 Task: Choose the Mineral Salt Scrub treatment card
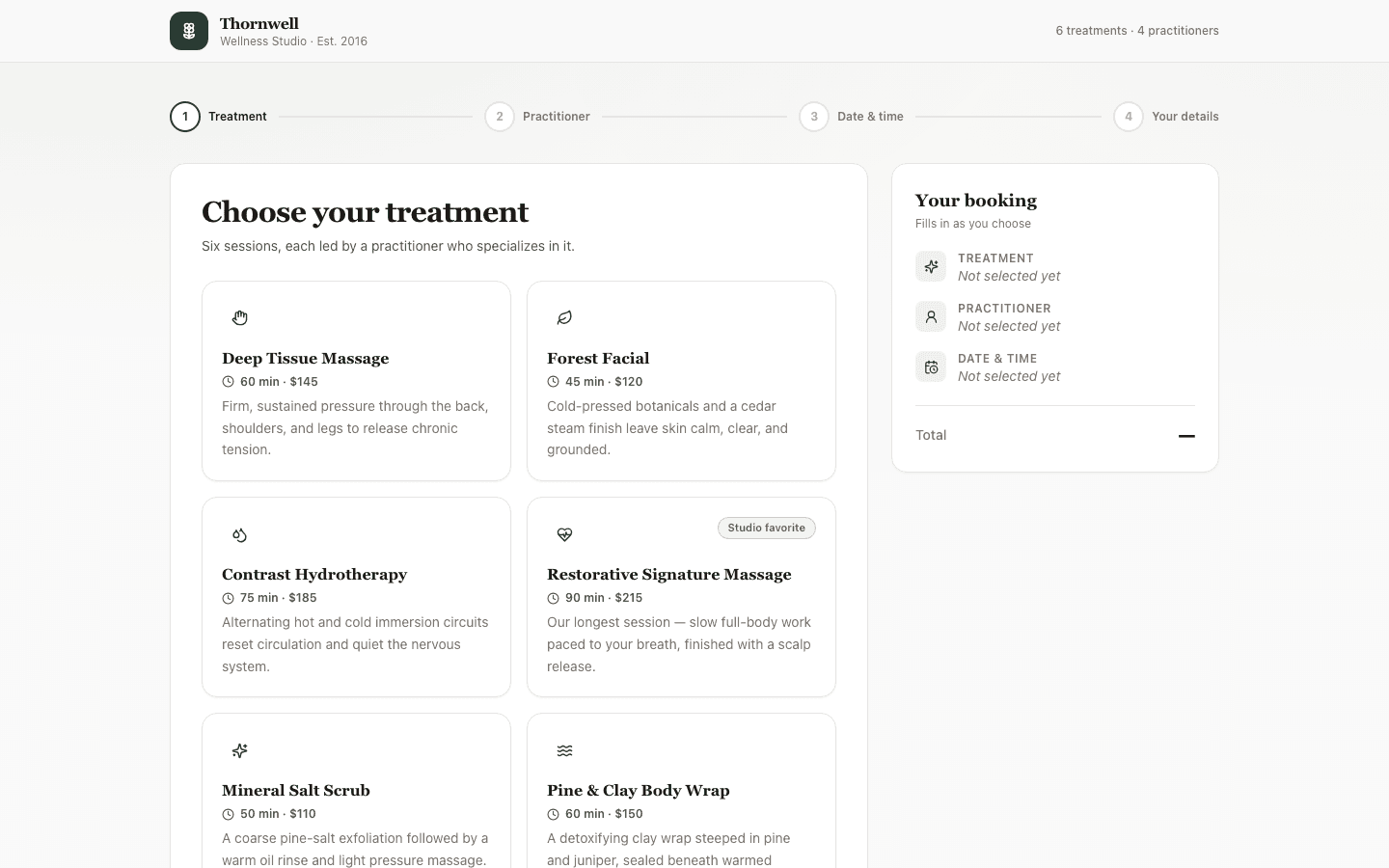pyautogui.click(x=356, y=791)
